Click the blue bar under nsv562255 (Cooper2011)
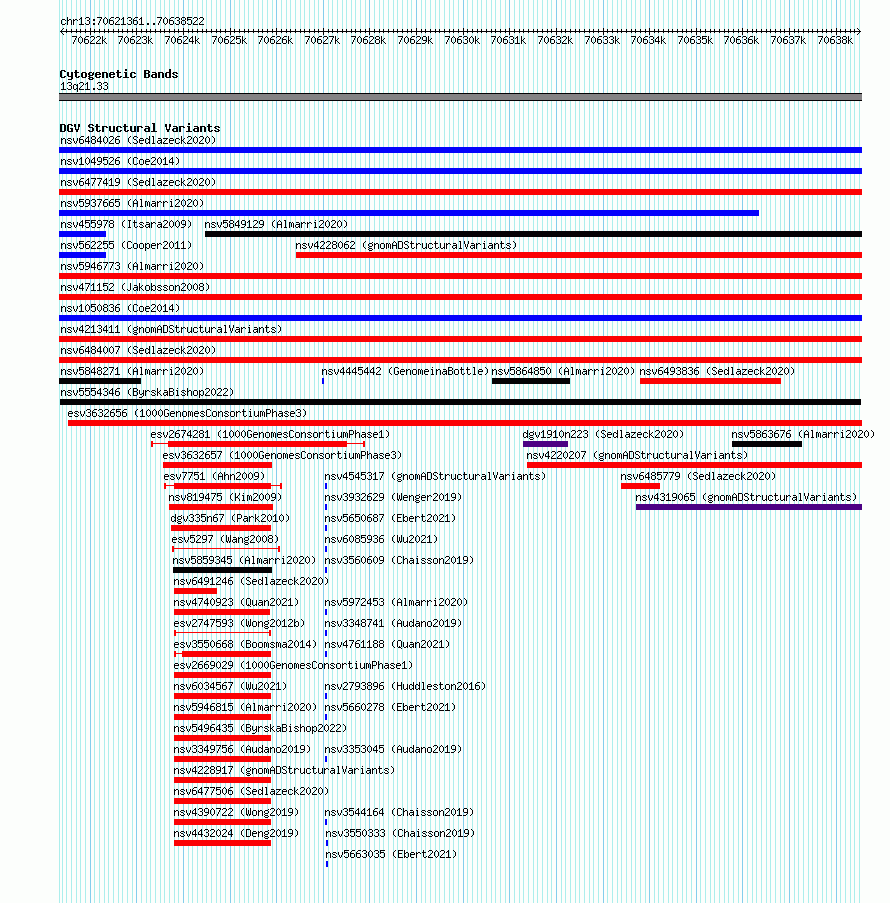The width and height of the screenshot is (890, 903). (x=82, y=255)
